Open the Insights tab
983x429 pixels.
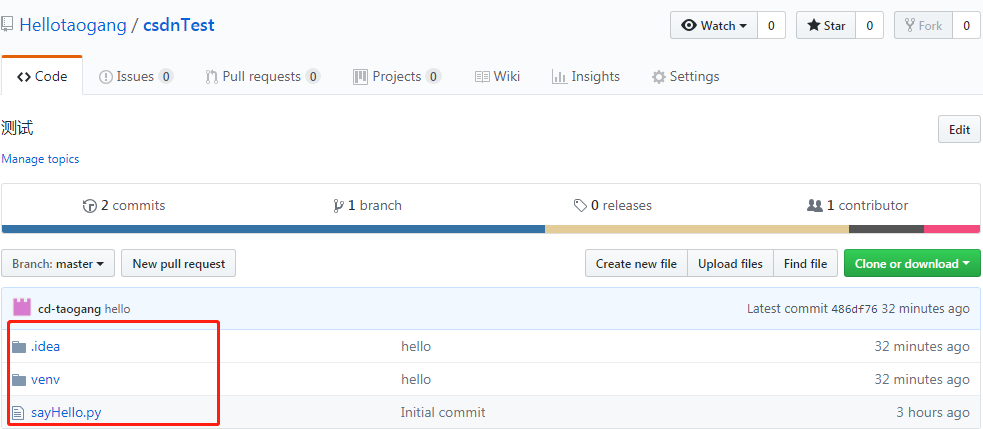[586, 77]
